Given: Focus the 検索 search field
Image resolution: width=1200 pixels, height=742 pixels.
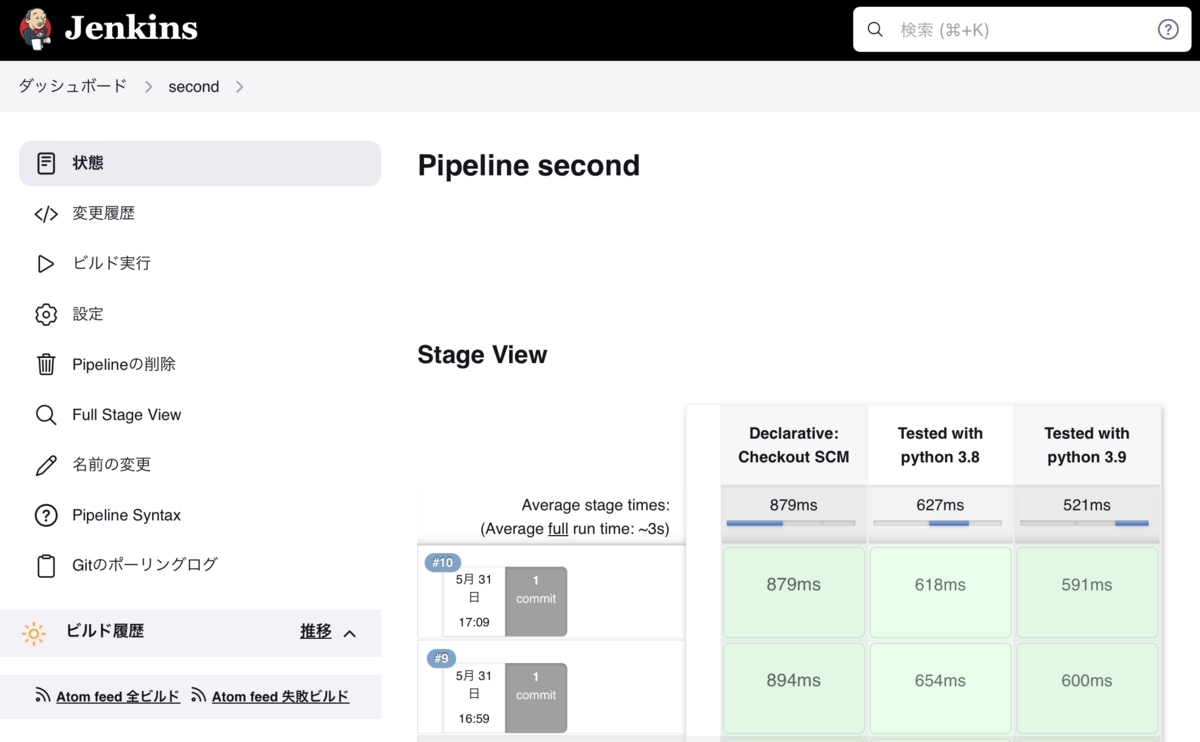Looking at the screenshot, I should [1022, 30].
